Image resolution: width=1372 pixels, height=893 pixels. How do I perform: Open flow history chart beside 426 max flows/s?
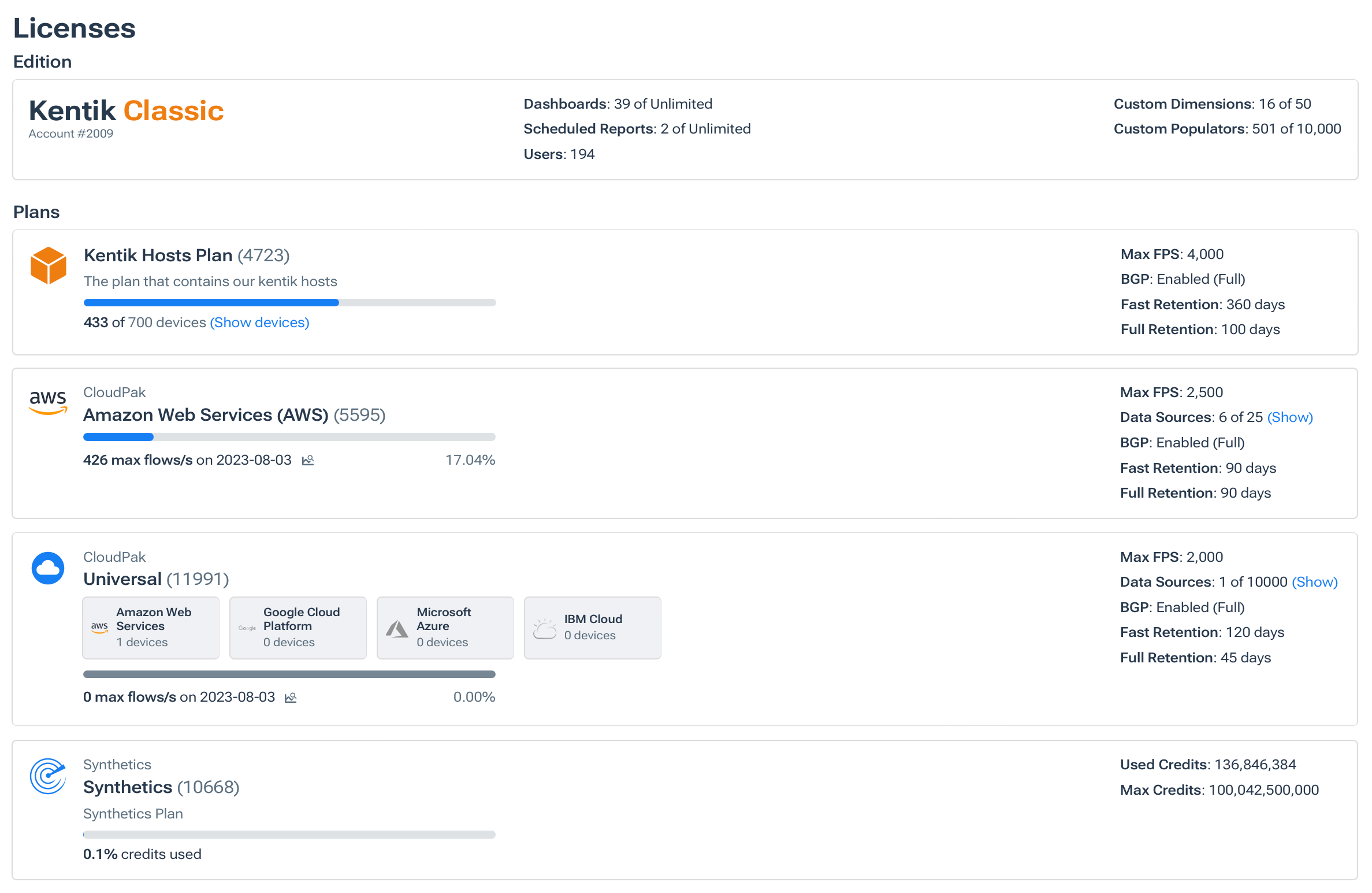coord(308,460)
